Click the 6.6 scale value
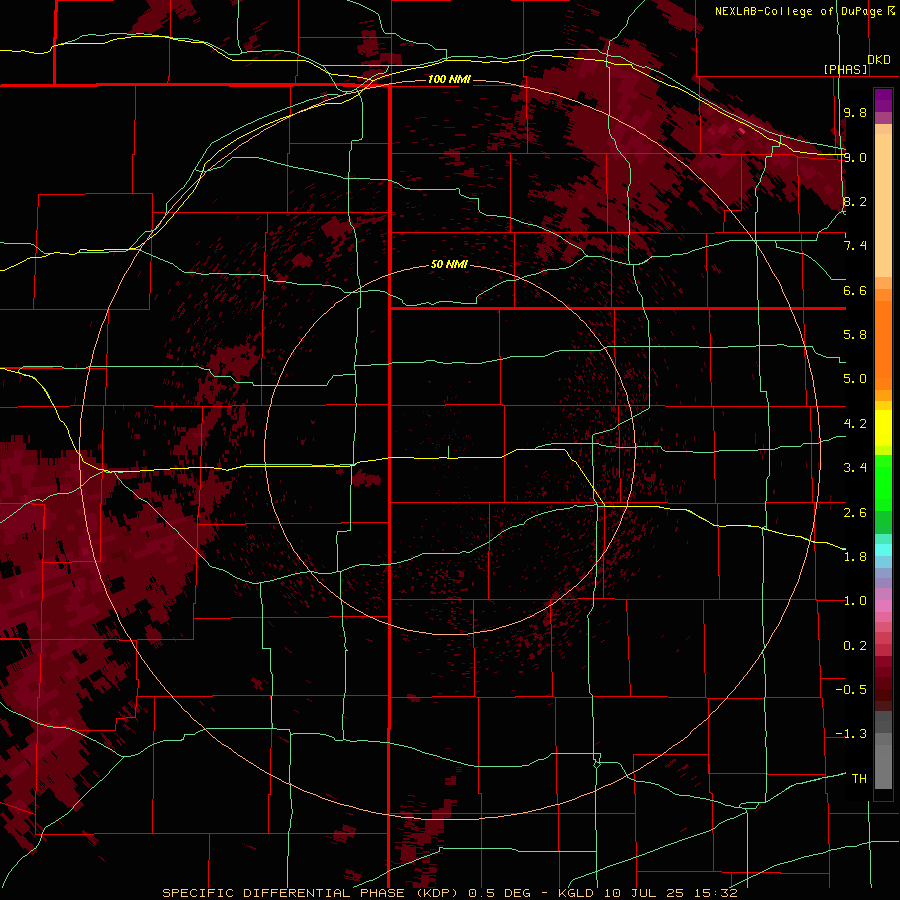The width and height of the screenshot is (900, 900). (855, 290)
